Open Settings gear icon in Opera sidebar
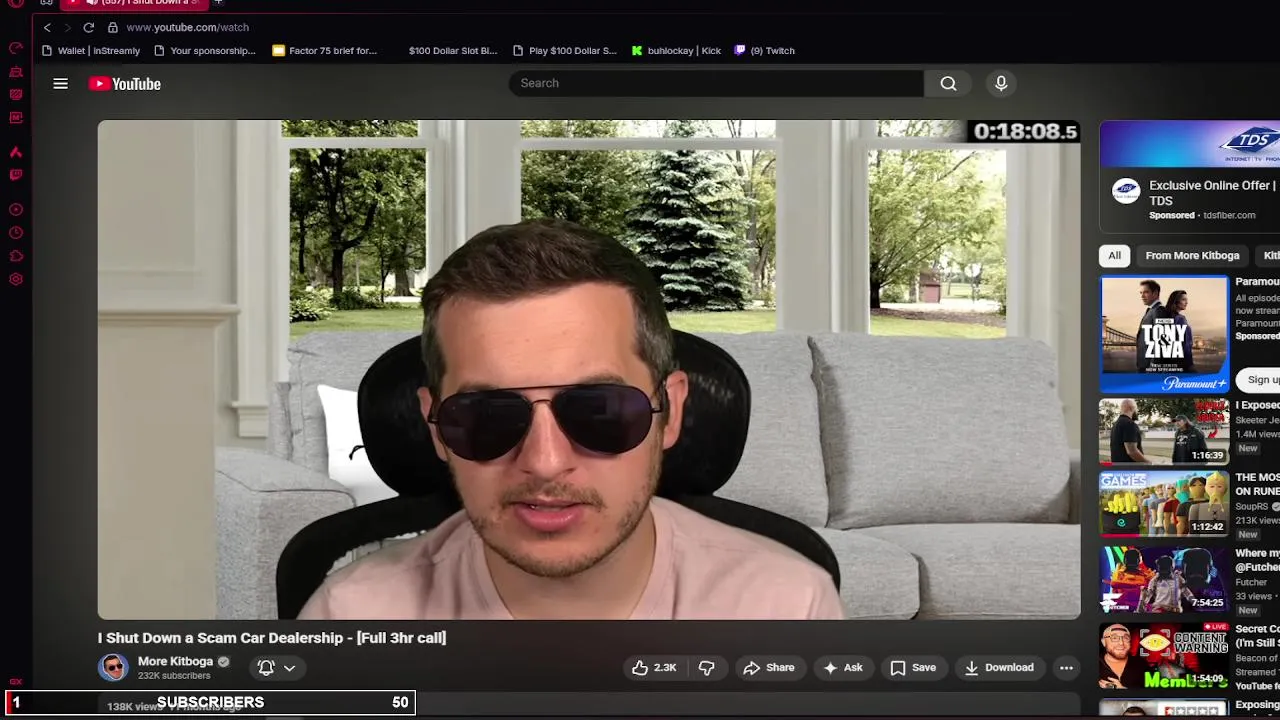 (16, 279)
